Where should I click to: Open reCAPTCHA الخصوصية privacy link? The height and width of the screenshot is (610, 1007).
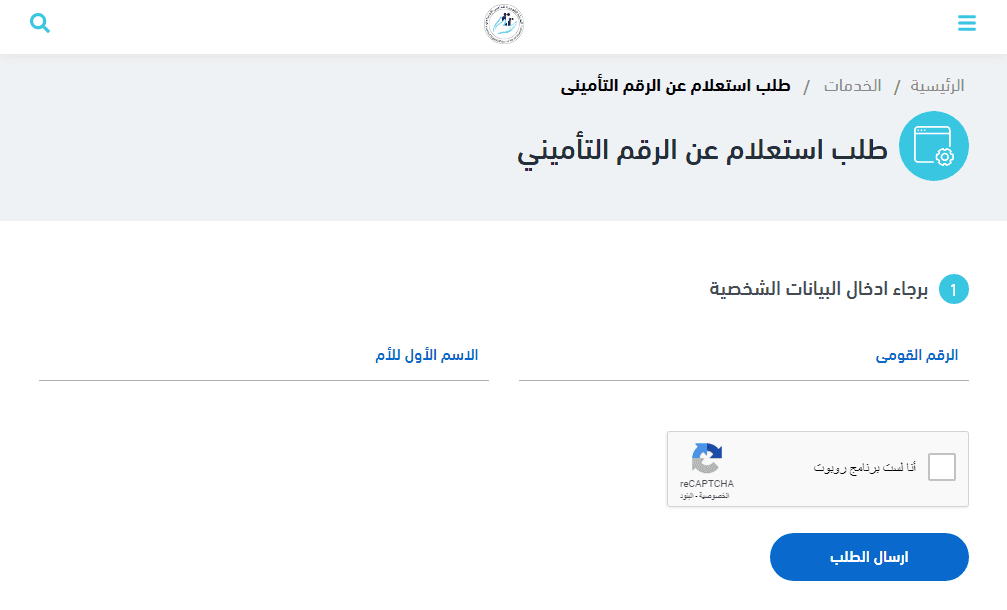(x=714, y=496)
